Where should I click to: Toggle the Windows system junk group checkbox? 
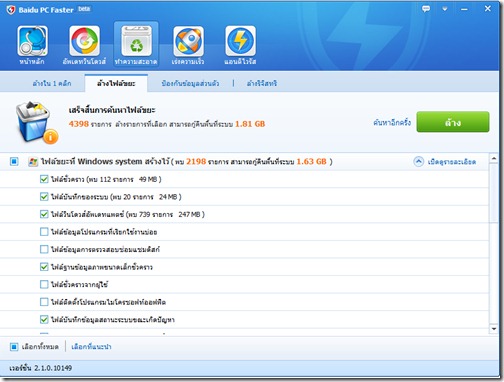[14, 162]
